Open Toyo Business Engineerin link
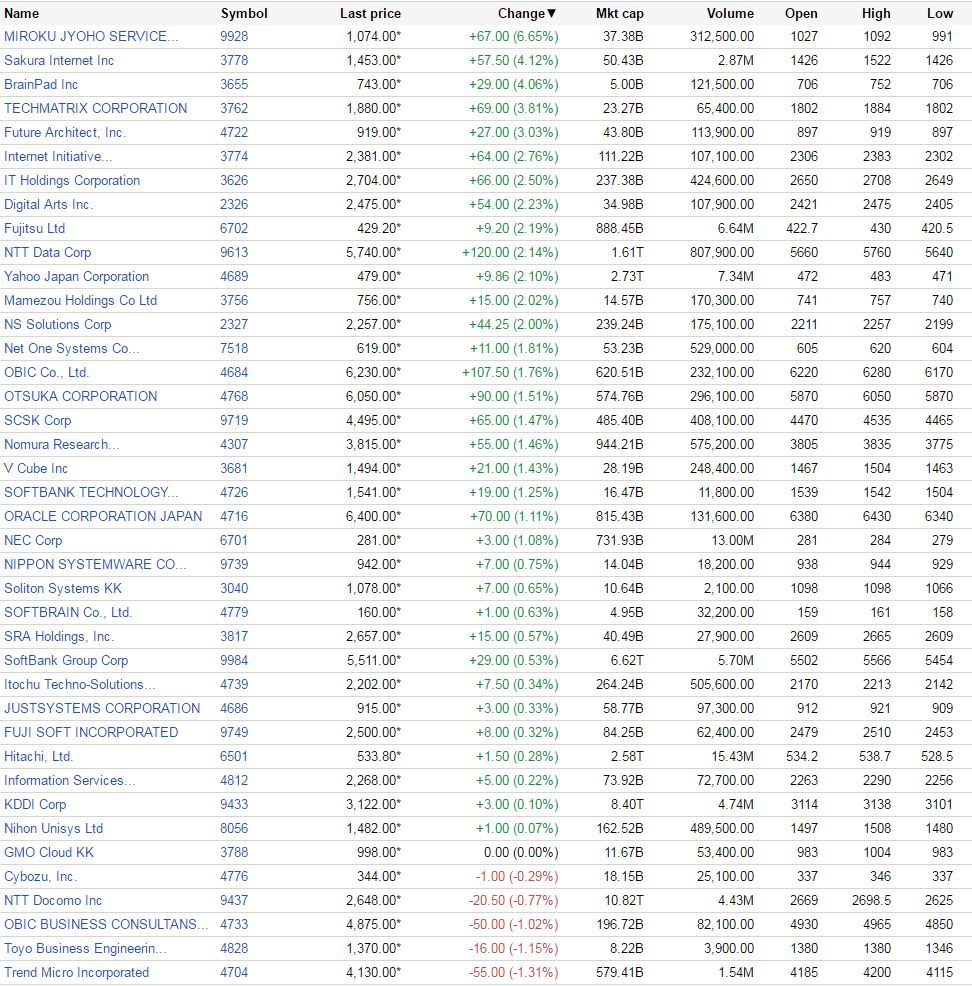This screenshot has height=986, width=972. 85,948
